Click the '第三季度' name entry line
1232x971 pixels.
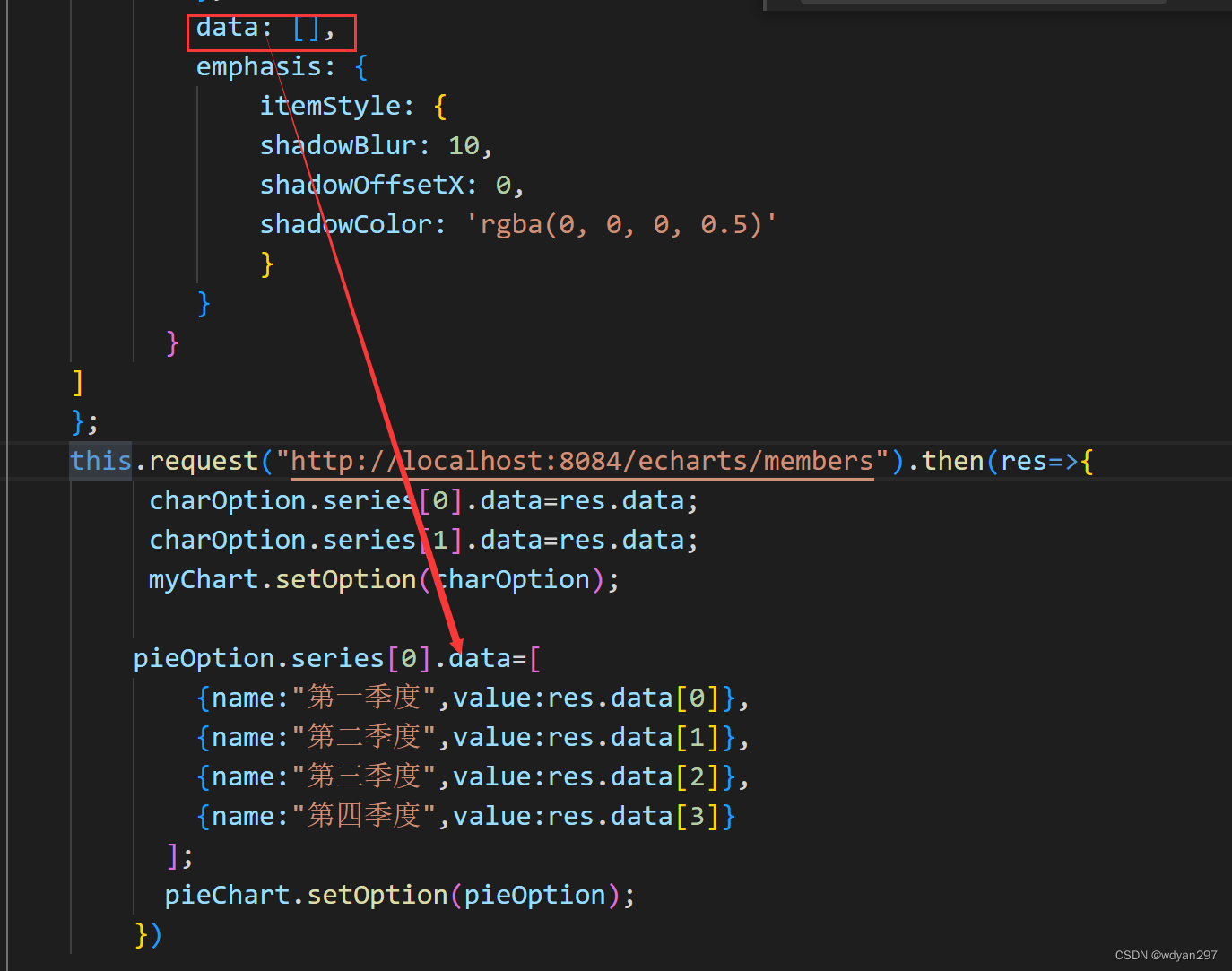click(473, 776)
